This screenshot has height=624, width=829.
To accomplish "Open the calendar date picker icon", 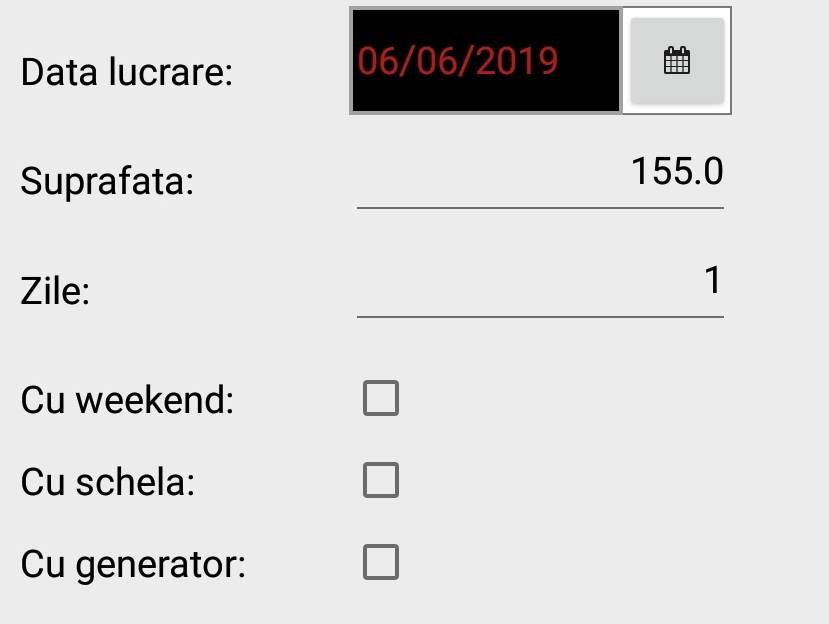I will click(677, 61).
